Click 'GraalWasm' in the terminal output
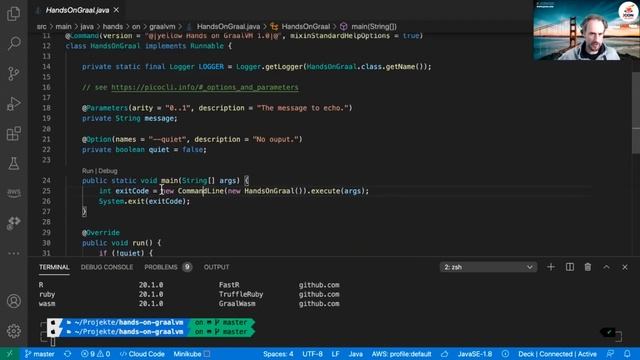The width and height of the screenshot is (640, 360). [x=237, y=304]
